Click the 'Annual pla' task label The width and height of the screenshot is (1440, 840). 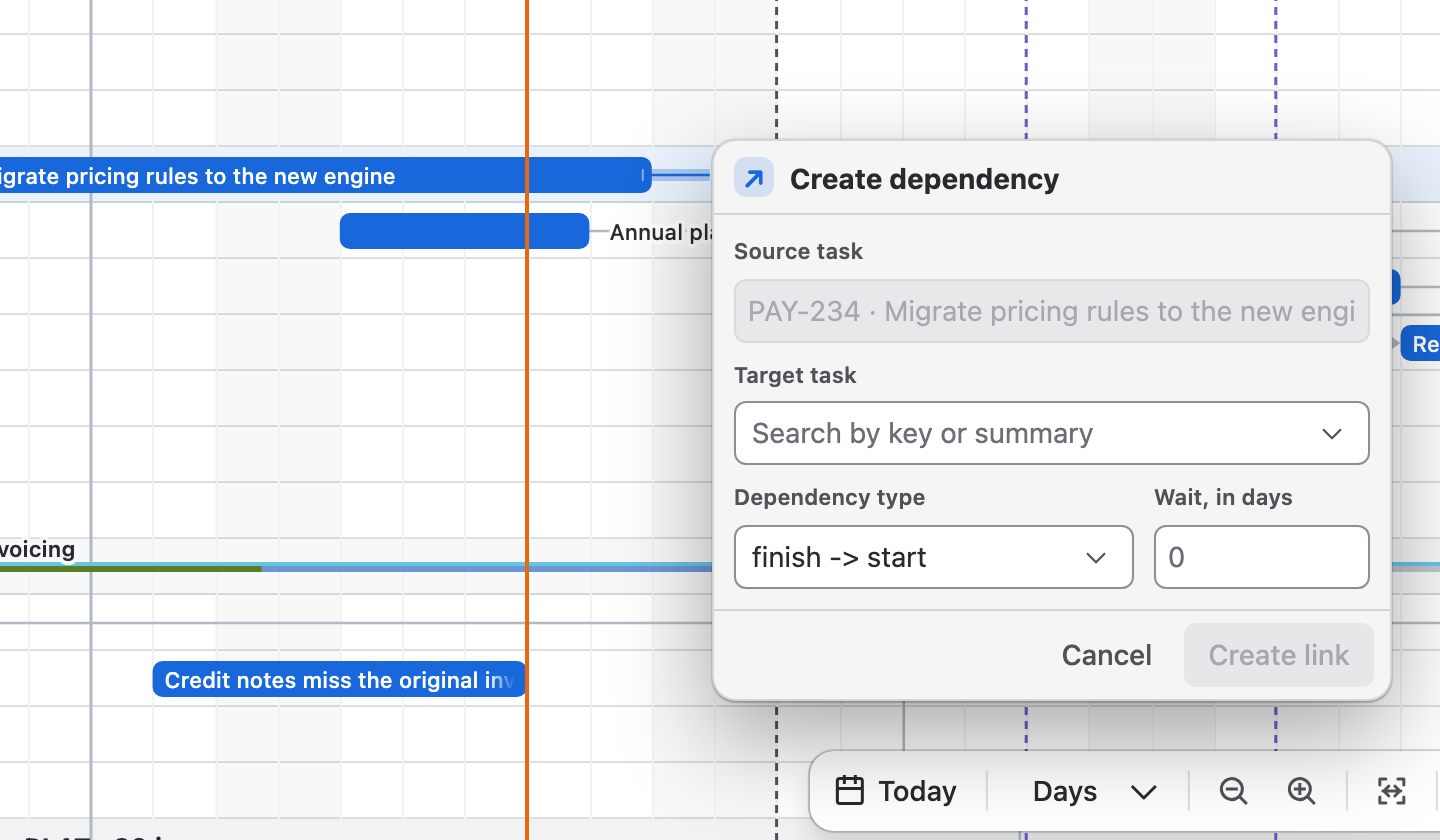click(x=661, y=232)
